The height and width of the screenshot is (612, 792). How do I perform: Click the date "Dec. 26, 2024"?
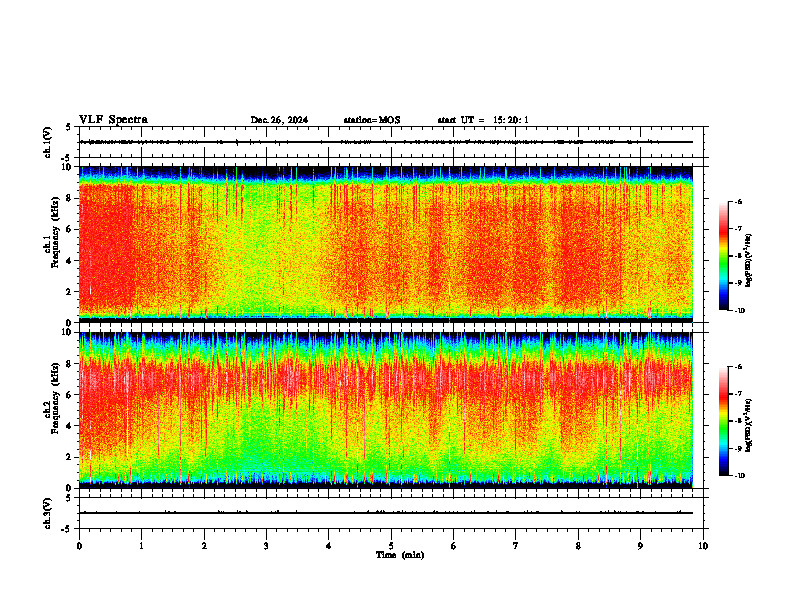(279, 120)
